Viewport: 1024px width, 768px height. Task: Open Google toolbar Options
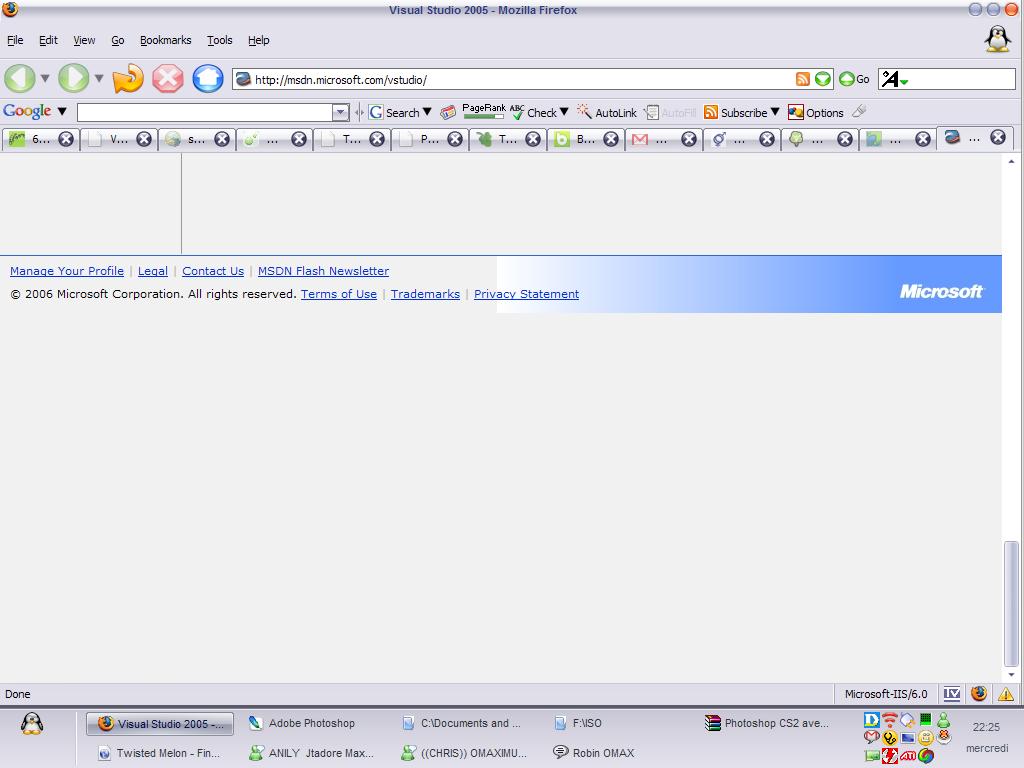click(x=816, y=112)
